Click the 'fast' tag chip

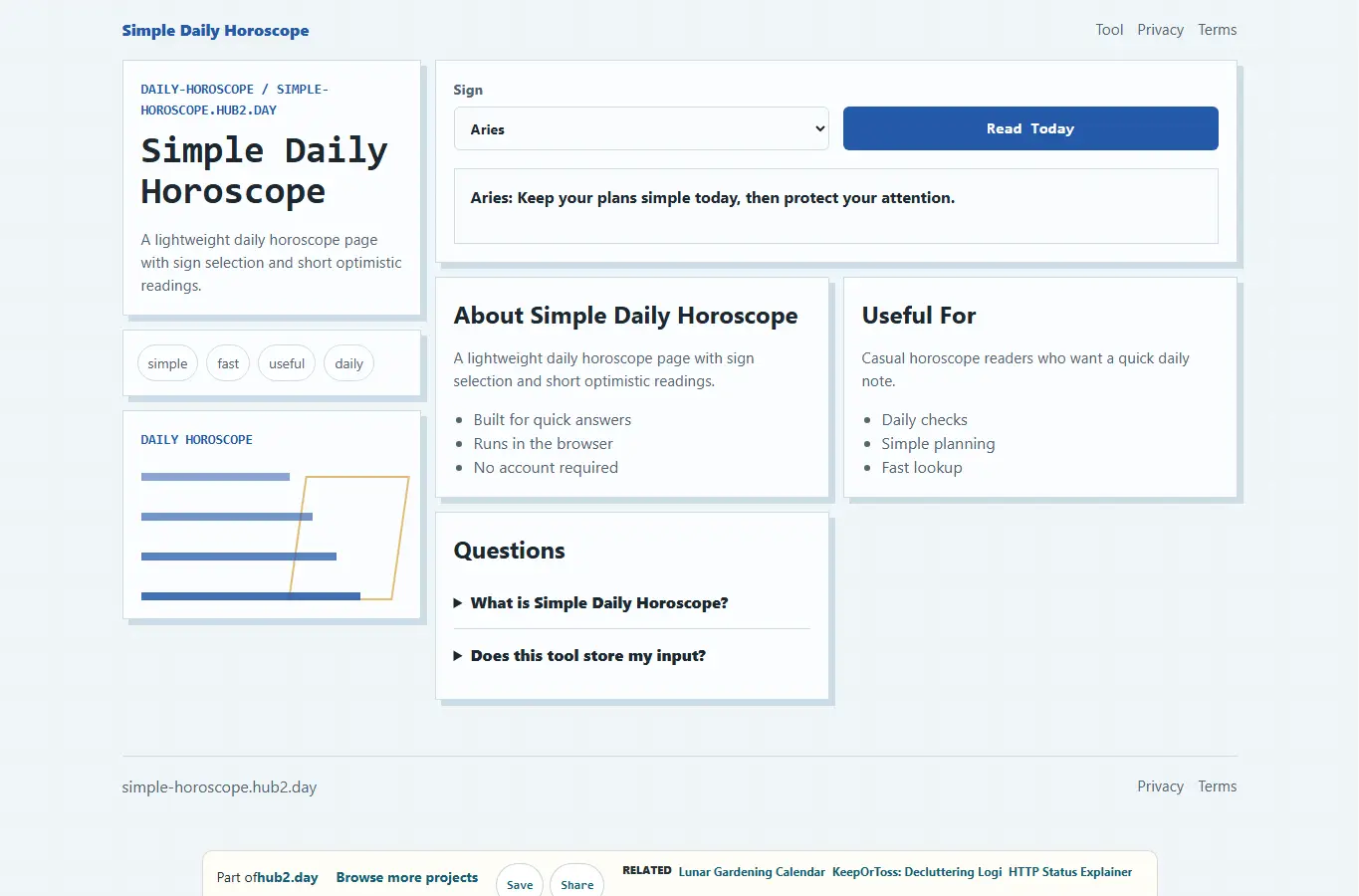pos(228,363)
